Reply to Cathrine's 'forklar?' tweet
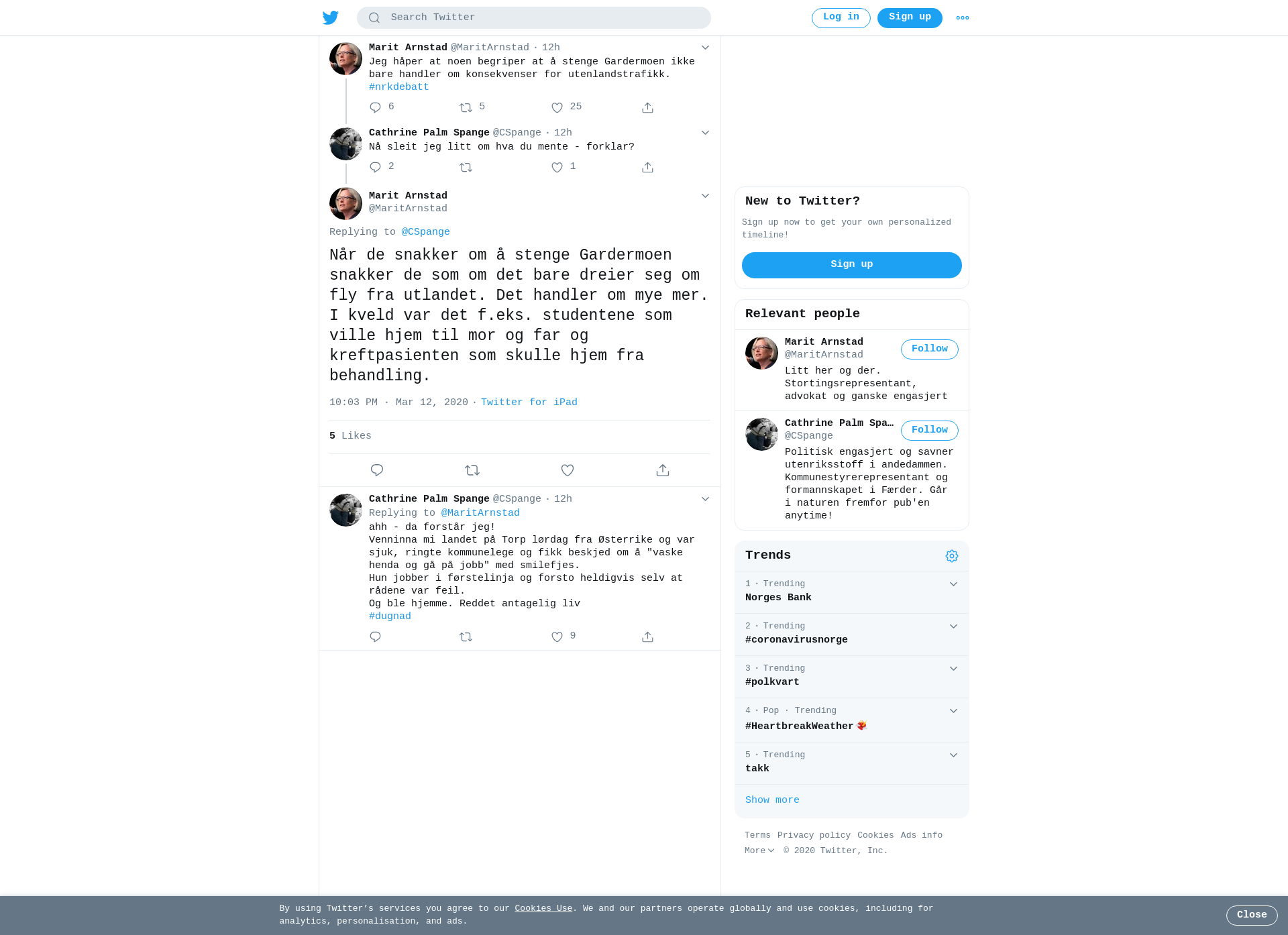This screenshot has width=1288, height=935. point(376,167)
